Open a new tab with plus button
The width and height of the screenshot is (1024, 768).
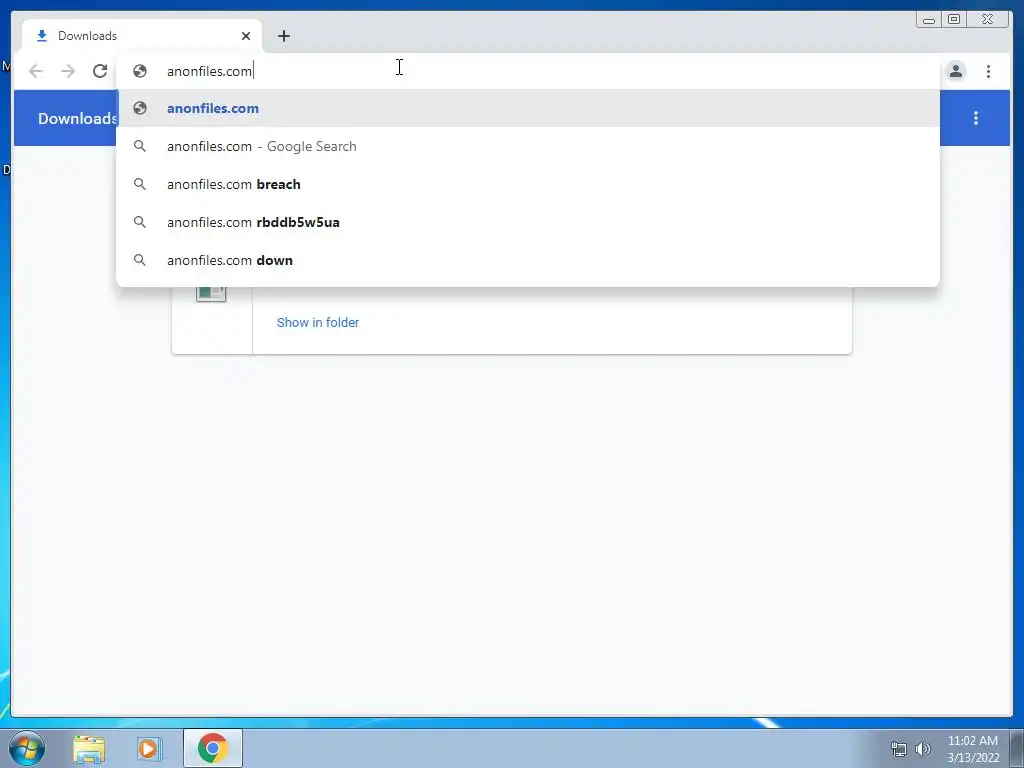pos(283,36)
